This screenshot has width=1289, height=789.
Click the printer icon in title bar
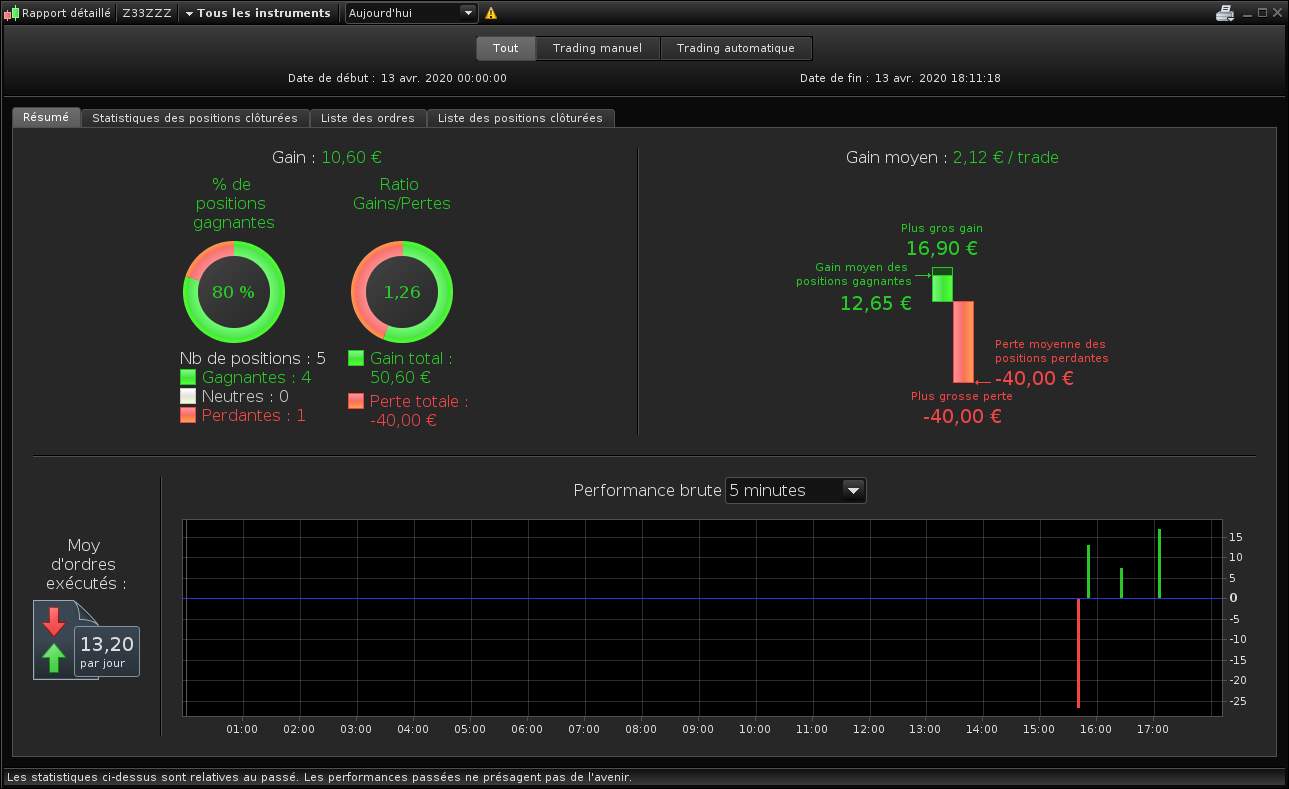[1225, 13]
